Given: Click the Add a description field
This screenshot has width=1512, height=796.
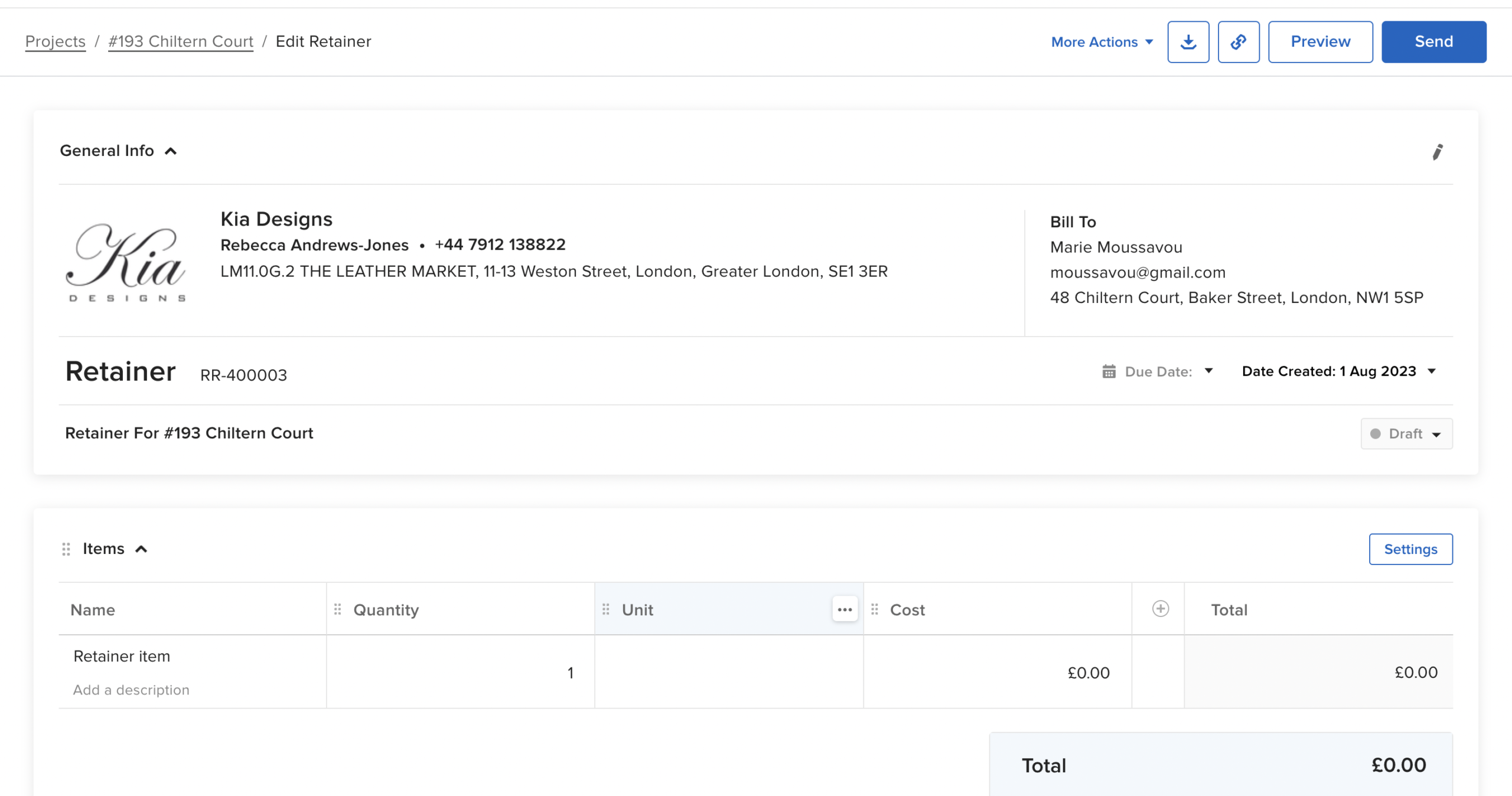Looking at the screenshot, I should [x=131, y=690].
